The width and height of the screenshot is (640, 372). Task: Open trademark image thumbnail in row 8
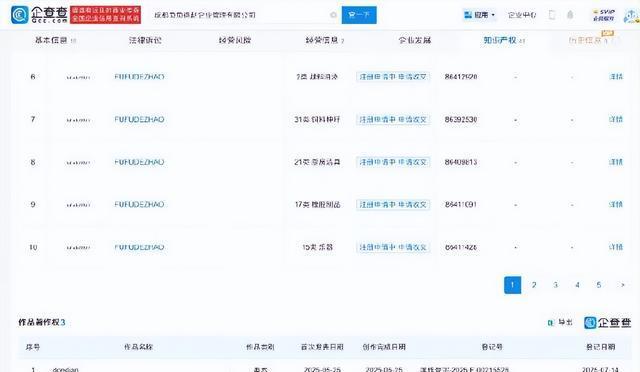point(78,162)
